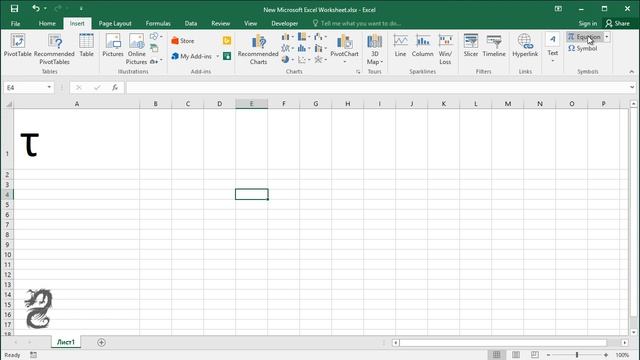Add a new sheet with plus icon

click(101, 342)
